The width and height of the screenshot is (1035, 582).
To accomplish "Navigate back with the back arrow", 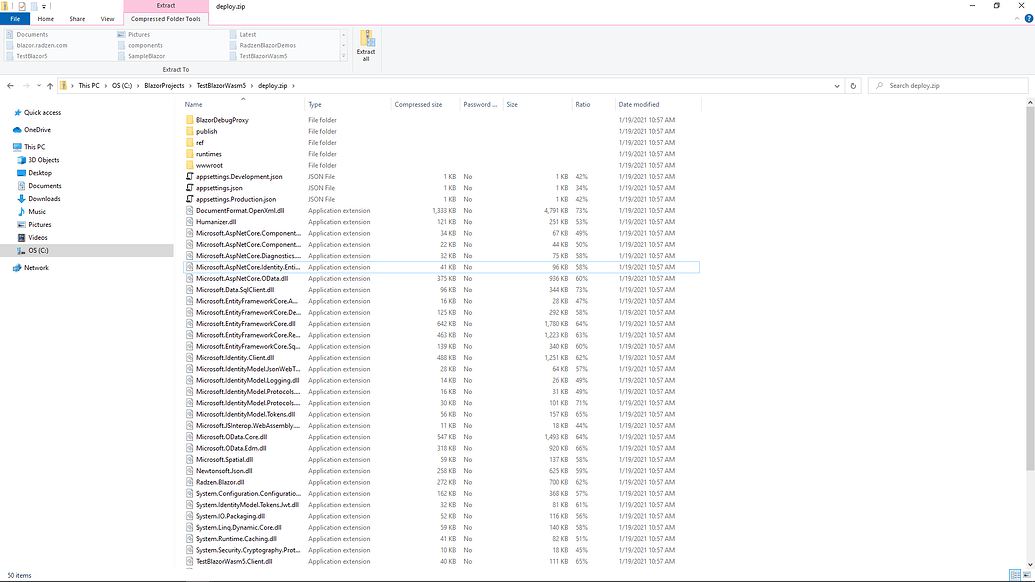I will (10, 85).
